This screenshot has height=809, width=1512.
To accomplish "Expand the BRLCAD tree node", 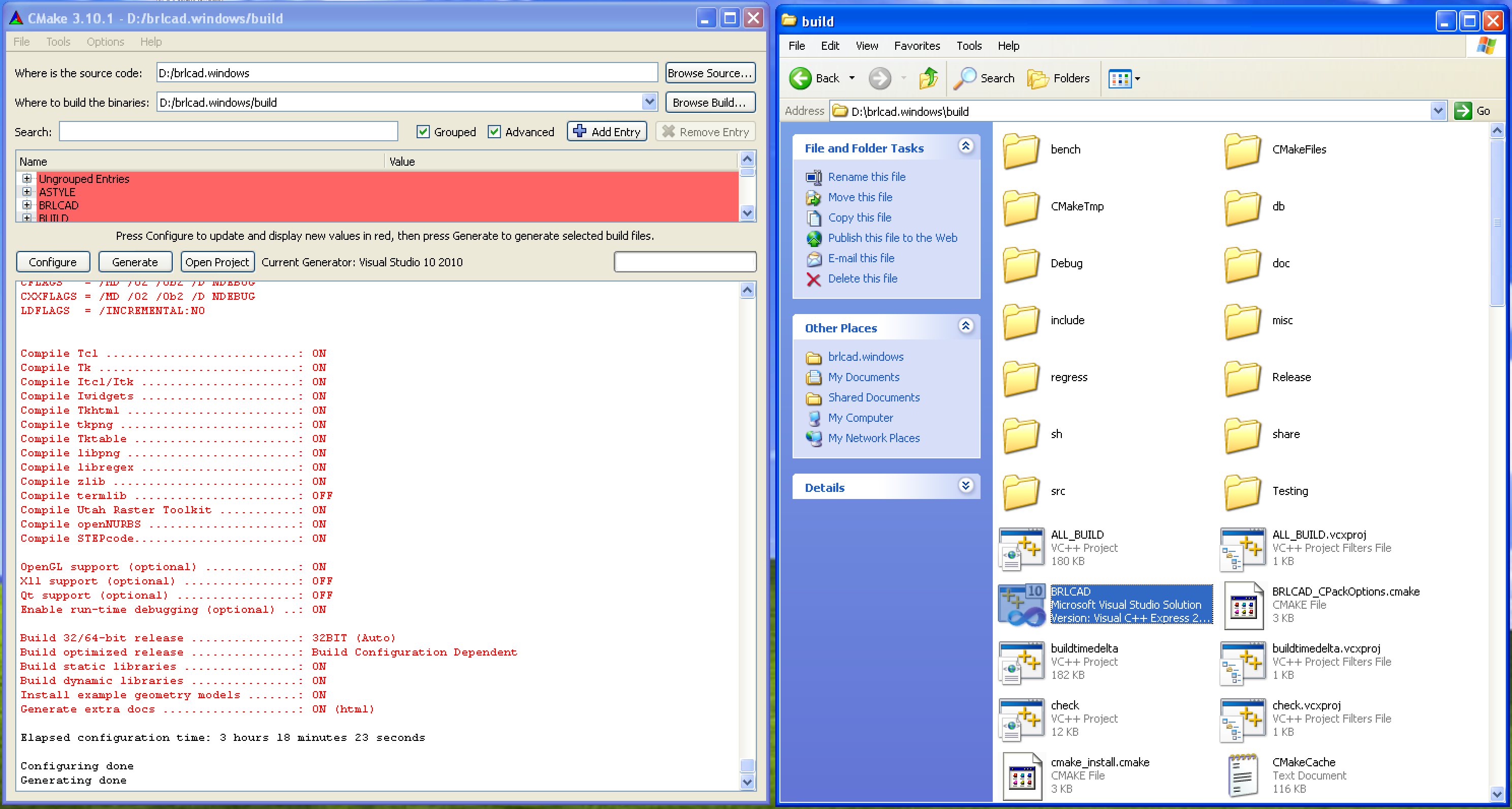I will click(26, 205).
